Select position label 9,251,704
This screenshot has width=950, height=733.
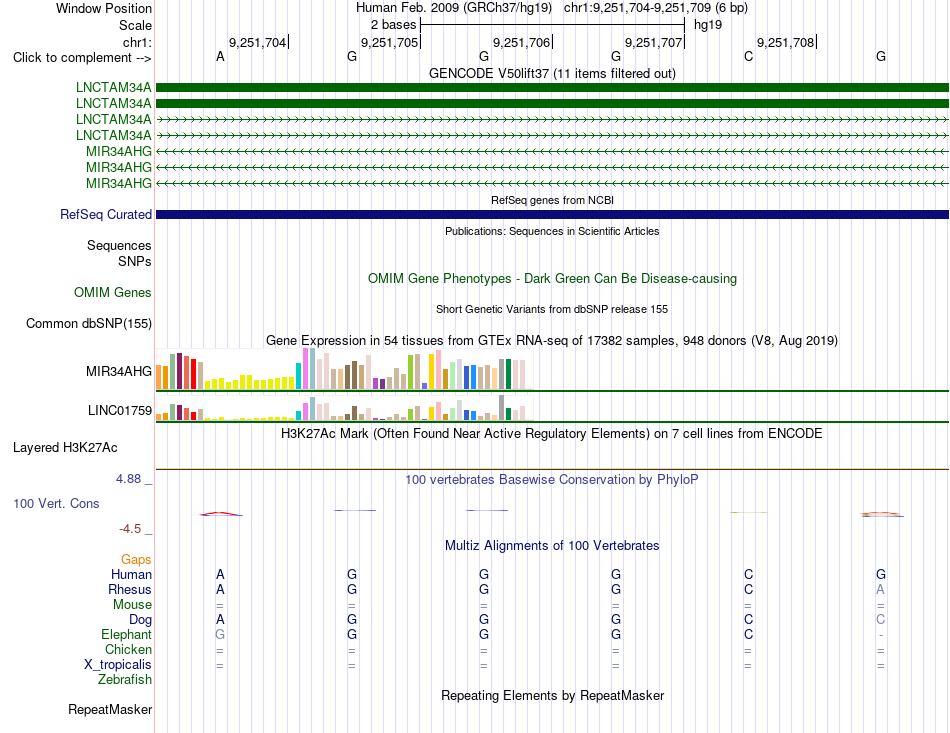(x=257, y=42)
